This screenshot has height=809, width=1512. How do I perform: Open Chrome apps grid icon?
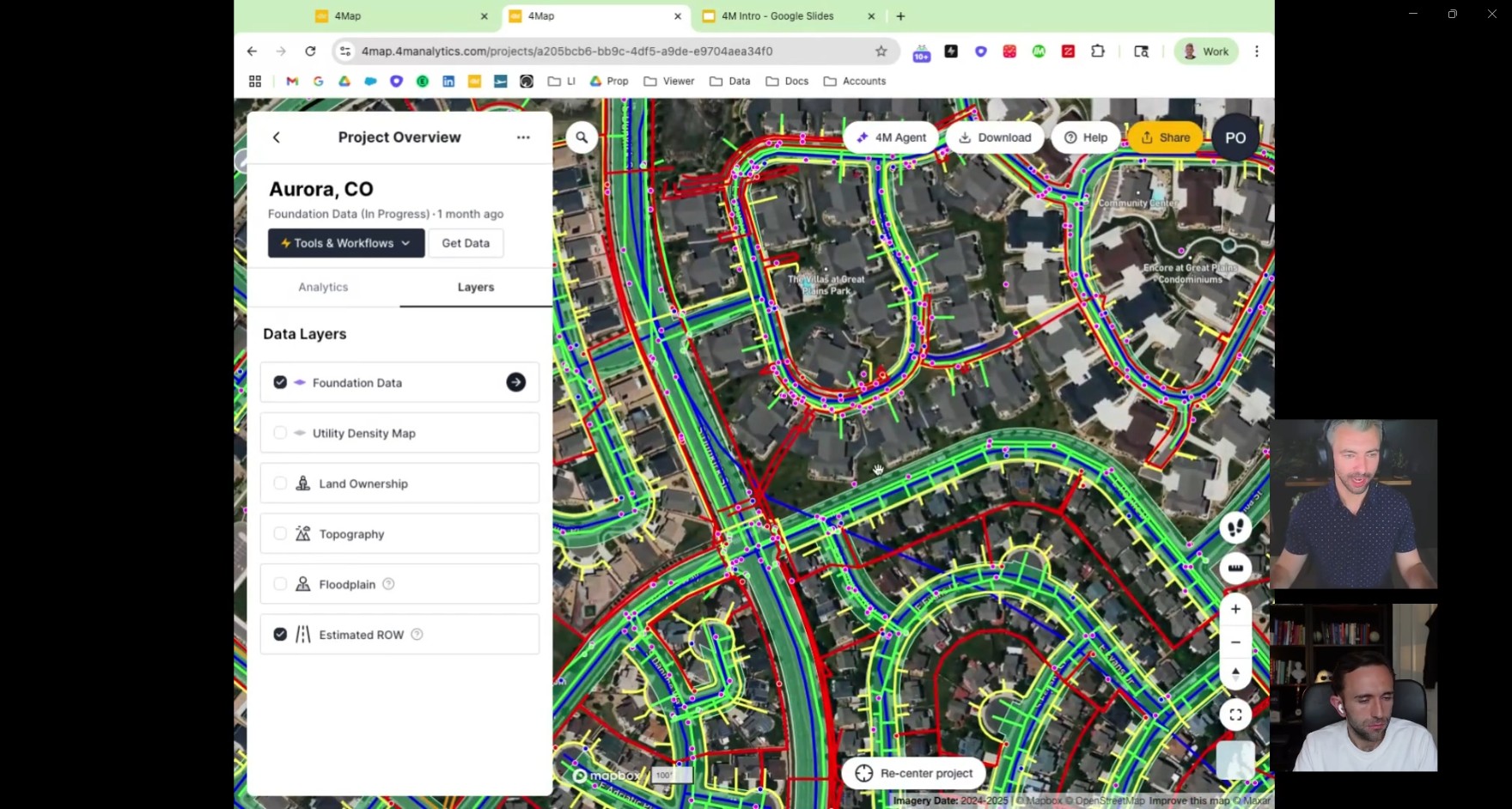tap(255, 82)
